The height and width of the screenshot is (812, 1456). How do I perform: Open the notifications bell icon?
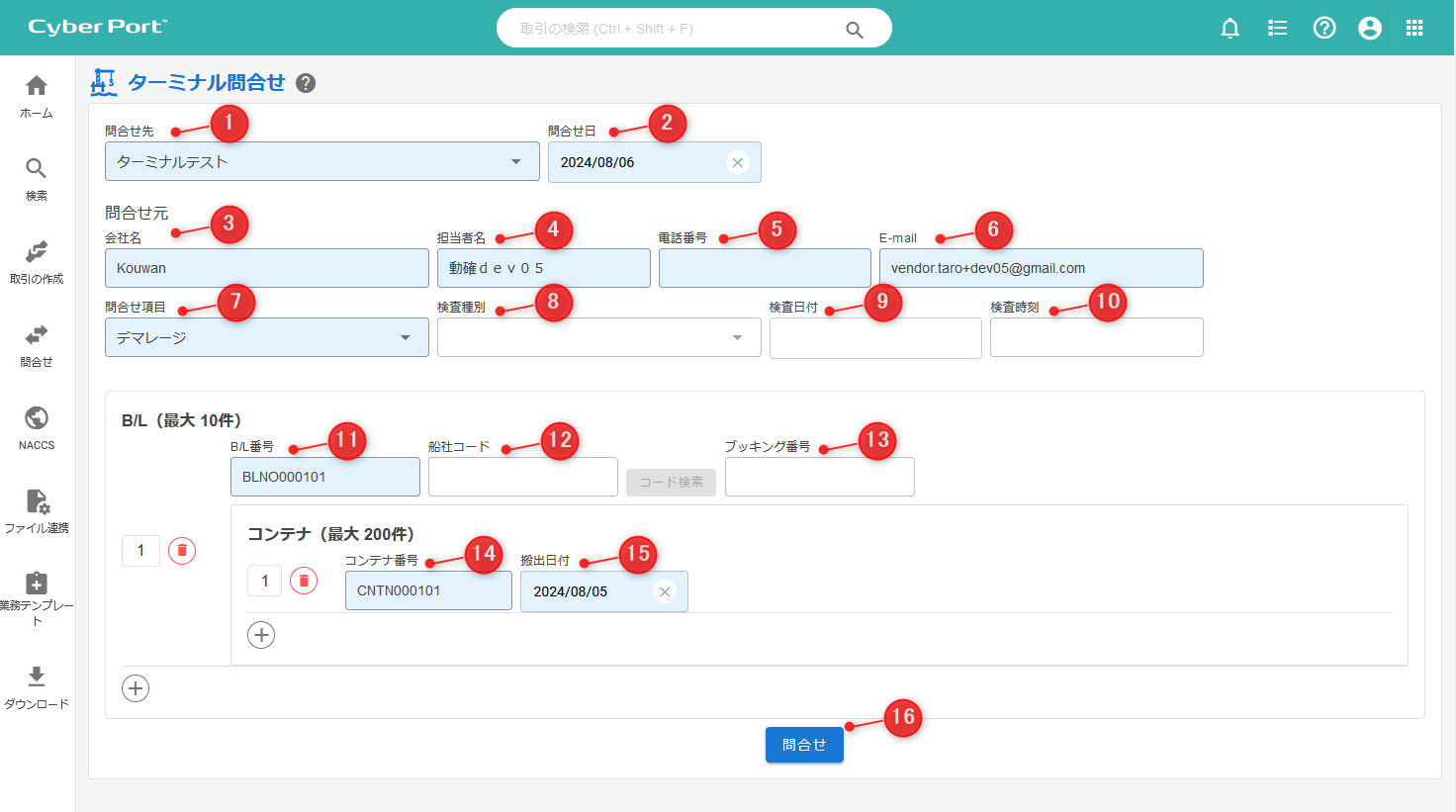tap(1229, 28)
